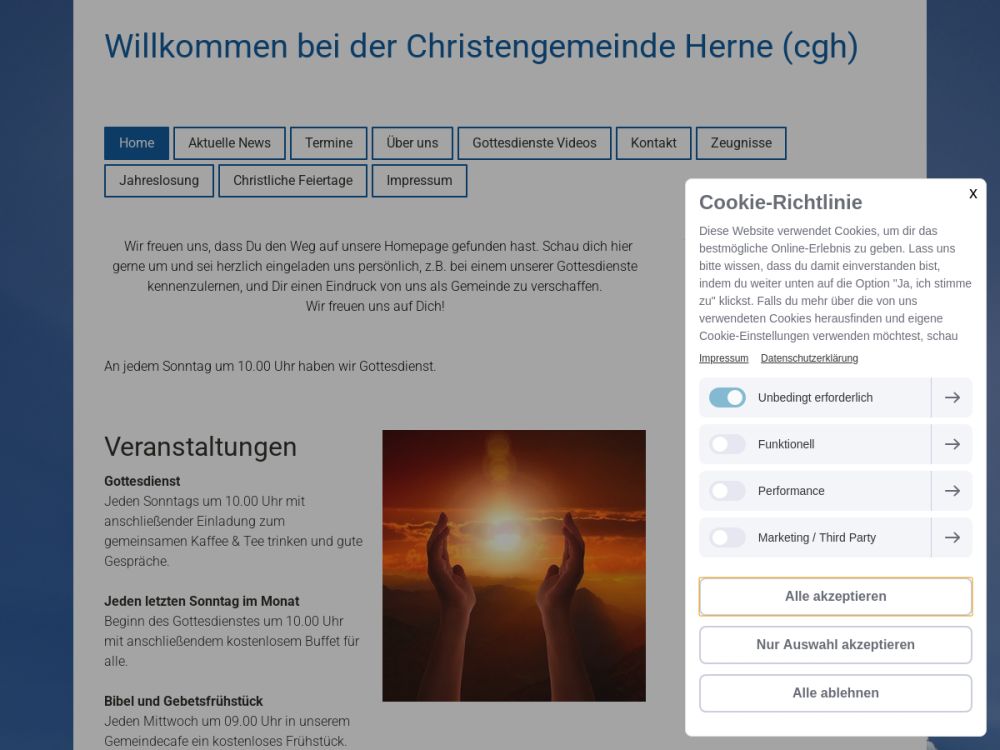Go to Aktuelle News menu item
Screen dimensions: 1000x750
[229, 143]
